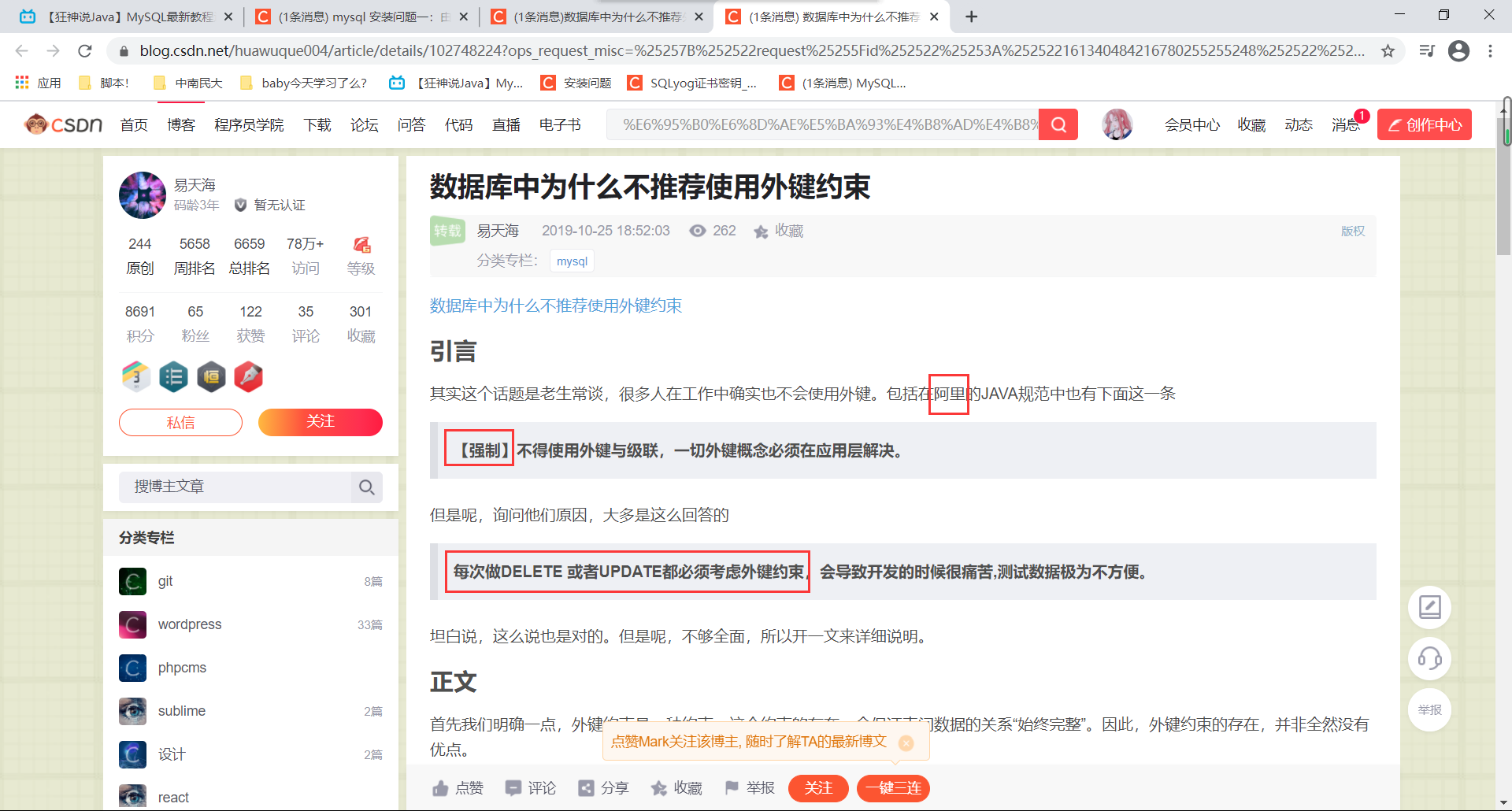Switch to the mysql 安装问题 tab

pyautogui.click(x=362, y=17)
